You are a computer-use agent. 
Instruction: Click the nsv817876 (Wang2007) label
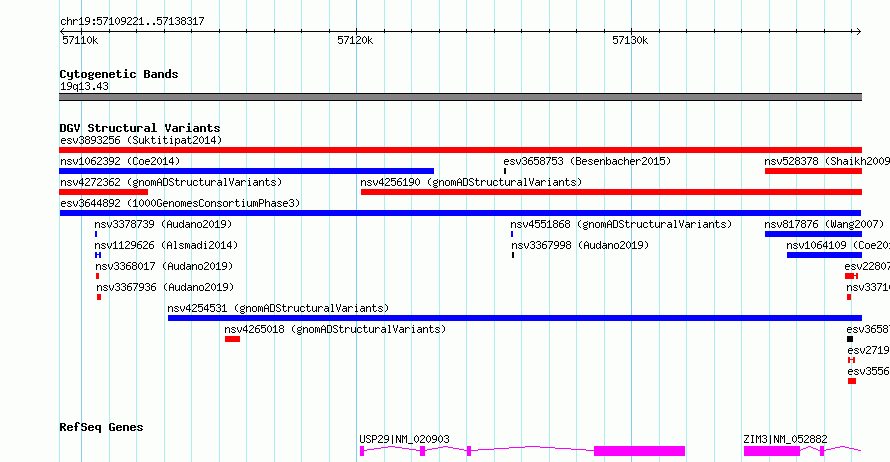(x=824, y=224)
